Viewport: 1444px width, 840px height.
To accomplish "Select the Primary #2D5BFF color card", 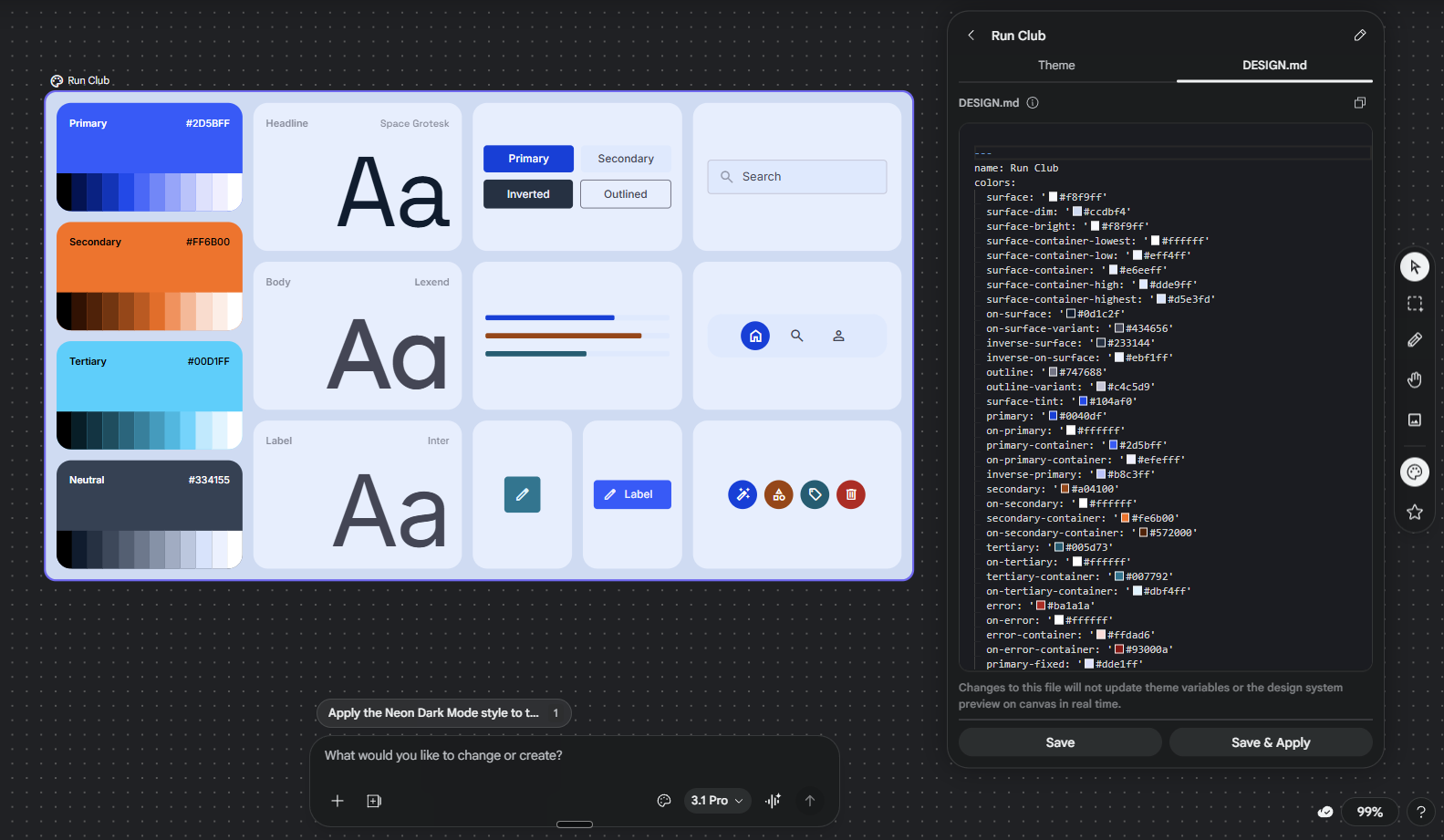I will (x=150, y=157).
